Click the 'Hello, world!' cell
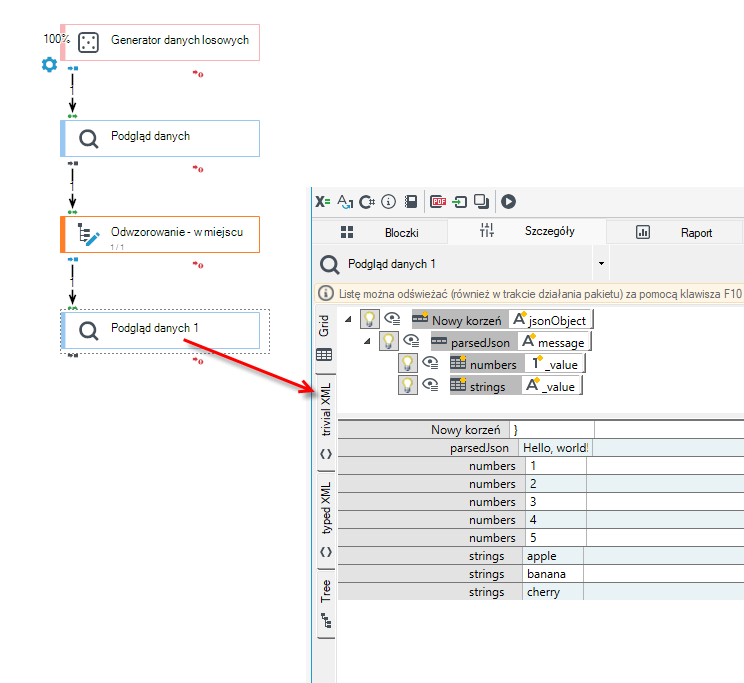744x683 pixels. click(555, 448)
